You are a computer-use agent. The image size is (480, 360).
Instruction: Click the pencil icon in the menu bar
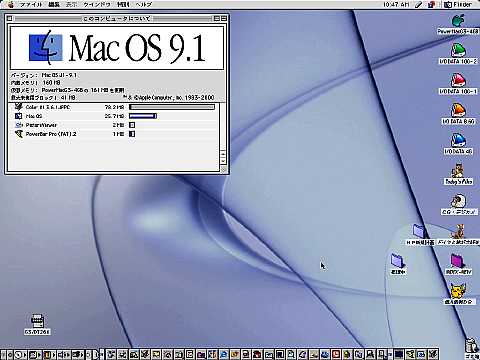tap(419, 5)
